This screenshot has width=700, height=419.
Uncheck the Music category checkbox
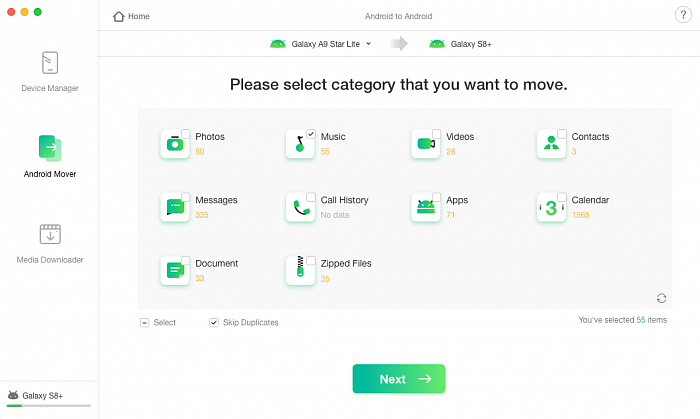pyautogui.click(x=311, y=134)
